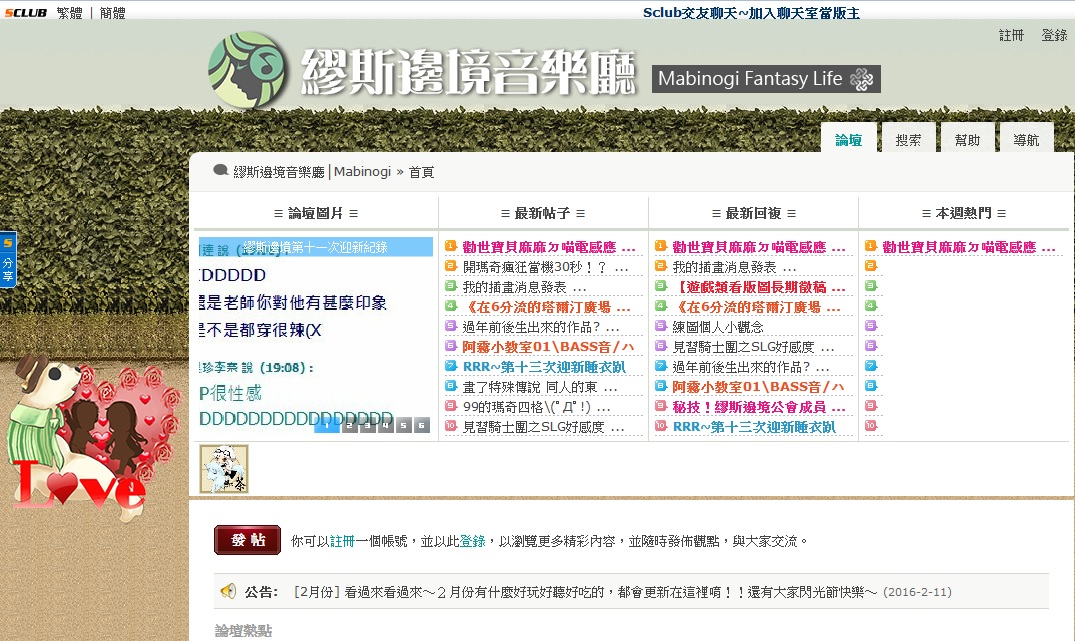Open 勸世寶貝麻麻 in 本週熱門 column

(969, 247)
